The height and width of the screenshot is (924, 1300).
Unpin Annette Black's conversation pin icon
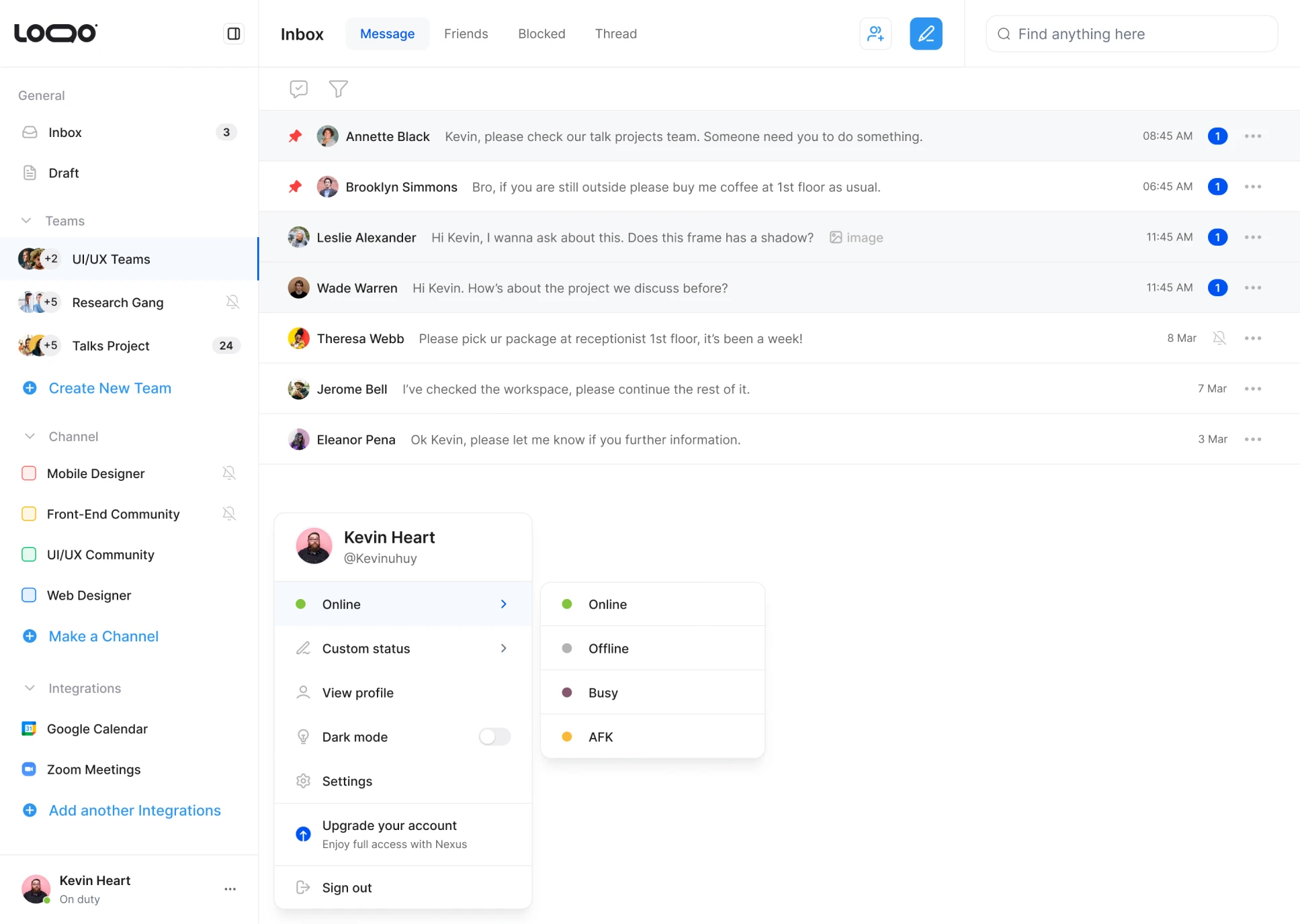(295, 136)
